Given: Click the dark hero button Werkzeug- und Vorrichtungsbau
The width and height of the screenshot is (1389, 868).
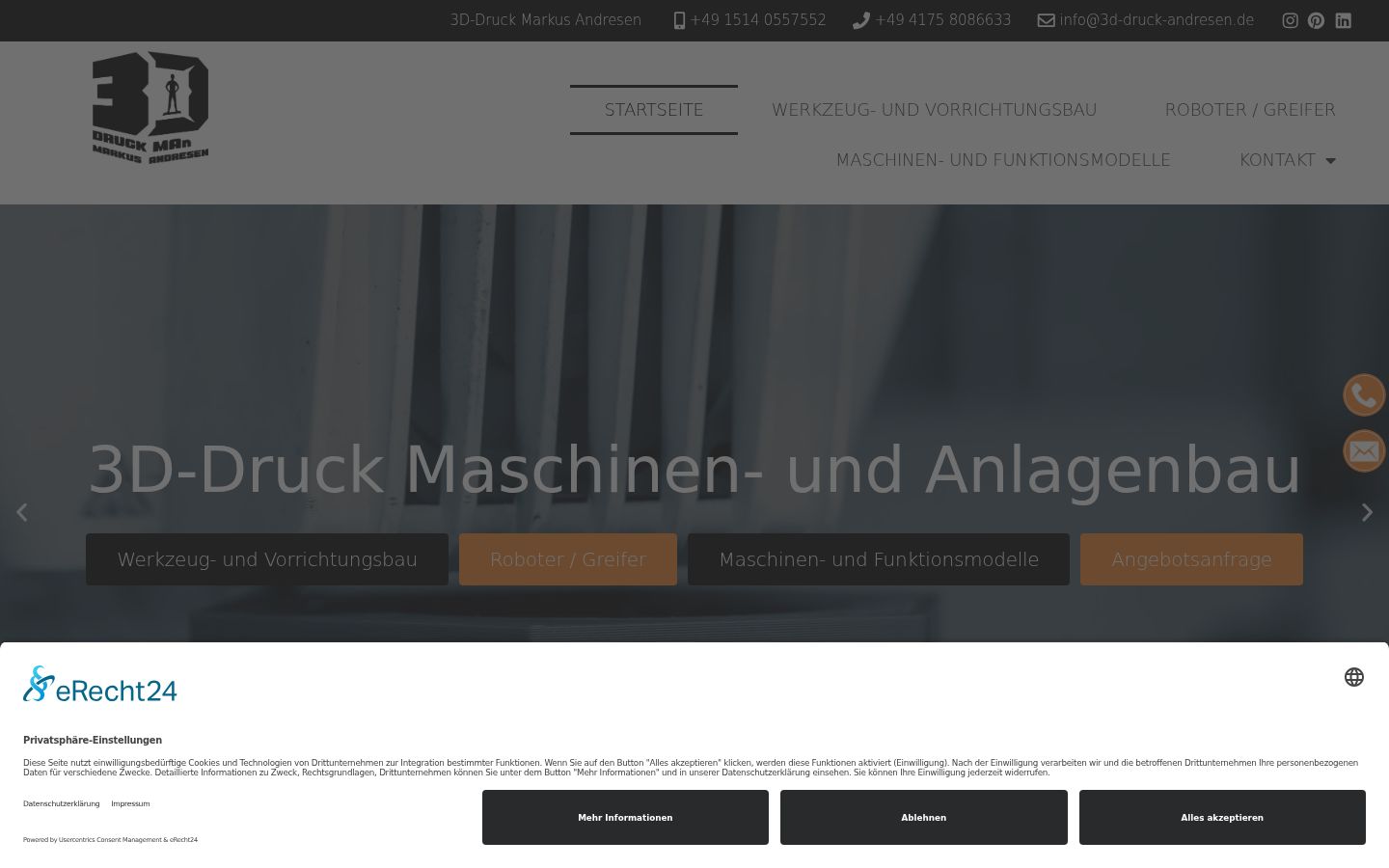Looking at the screenshot, I should coord(267,559).
